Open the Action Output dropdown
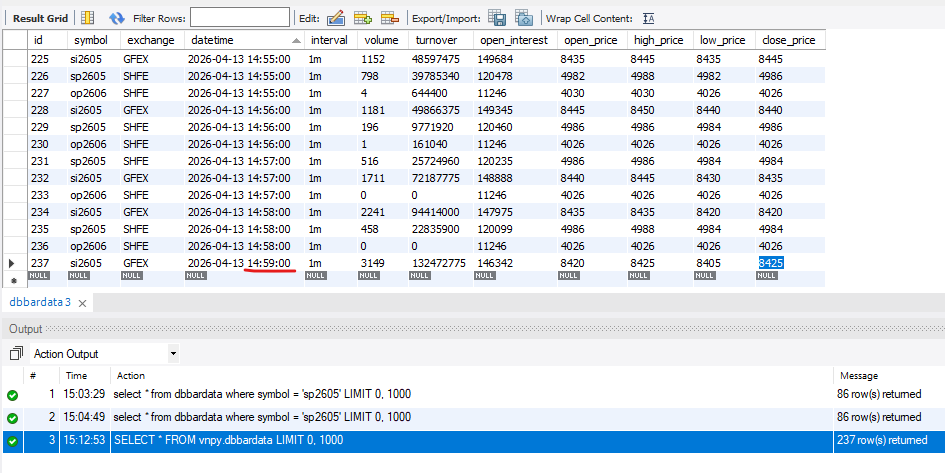Screen dimensions: 945x473 (x=173, y=353)
